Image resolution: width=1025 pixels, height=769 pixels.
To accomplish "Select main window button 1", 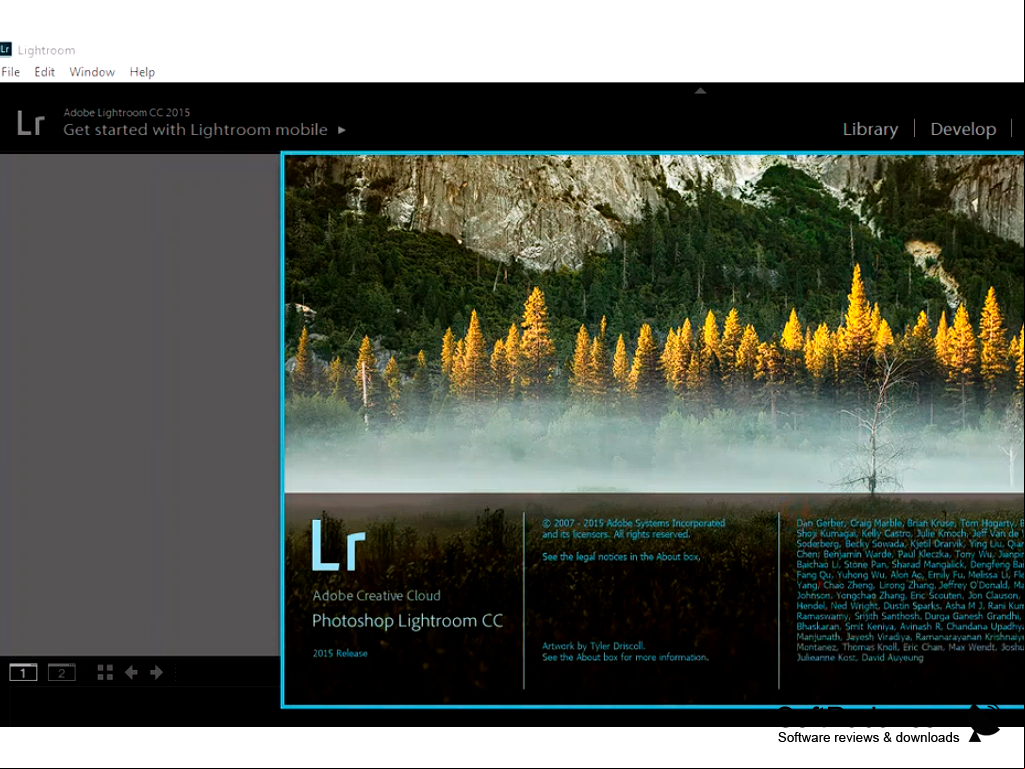I will pos(23,672).
